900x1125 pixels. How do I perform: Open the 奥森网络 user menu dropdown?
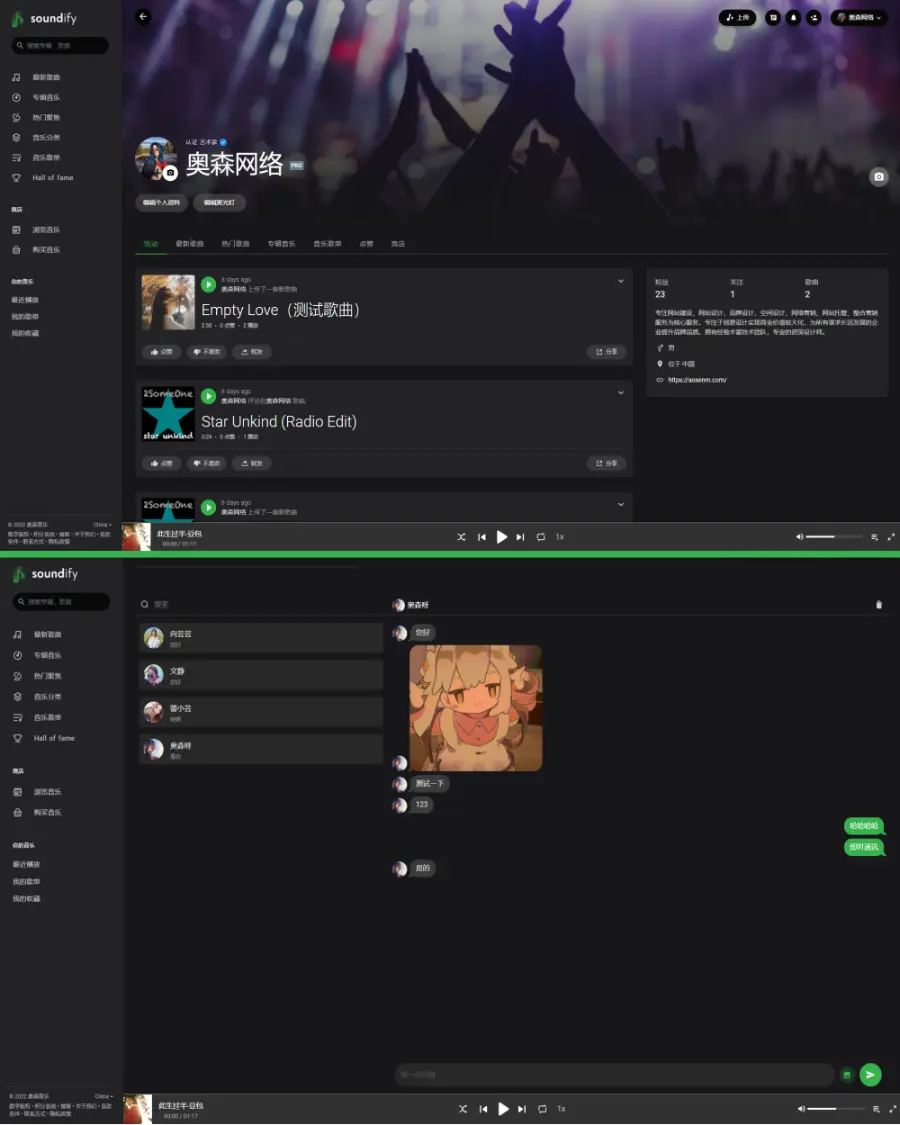pos(859,17)
